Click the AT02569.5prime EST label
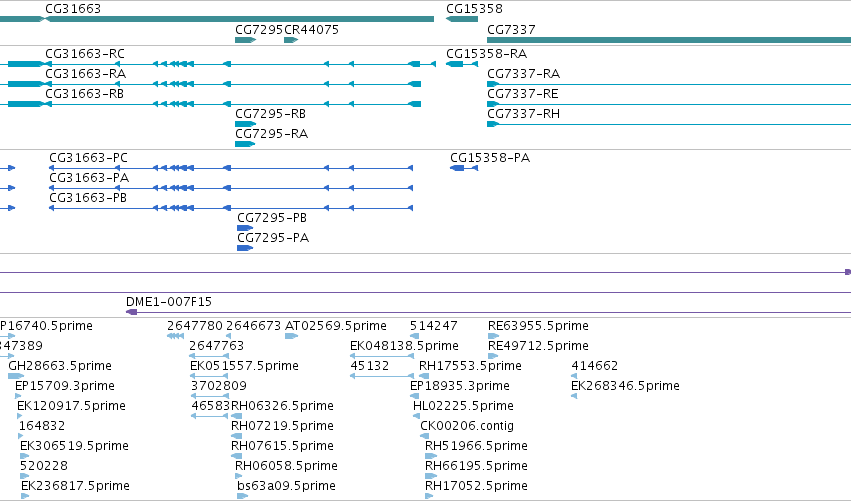851x501 pixels. coord(335,326)
